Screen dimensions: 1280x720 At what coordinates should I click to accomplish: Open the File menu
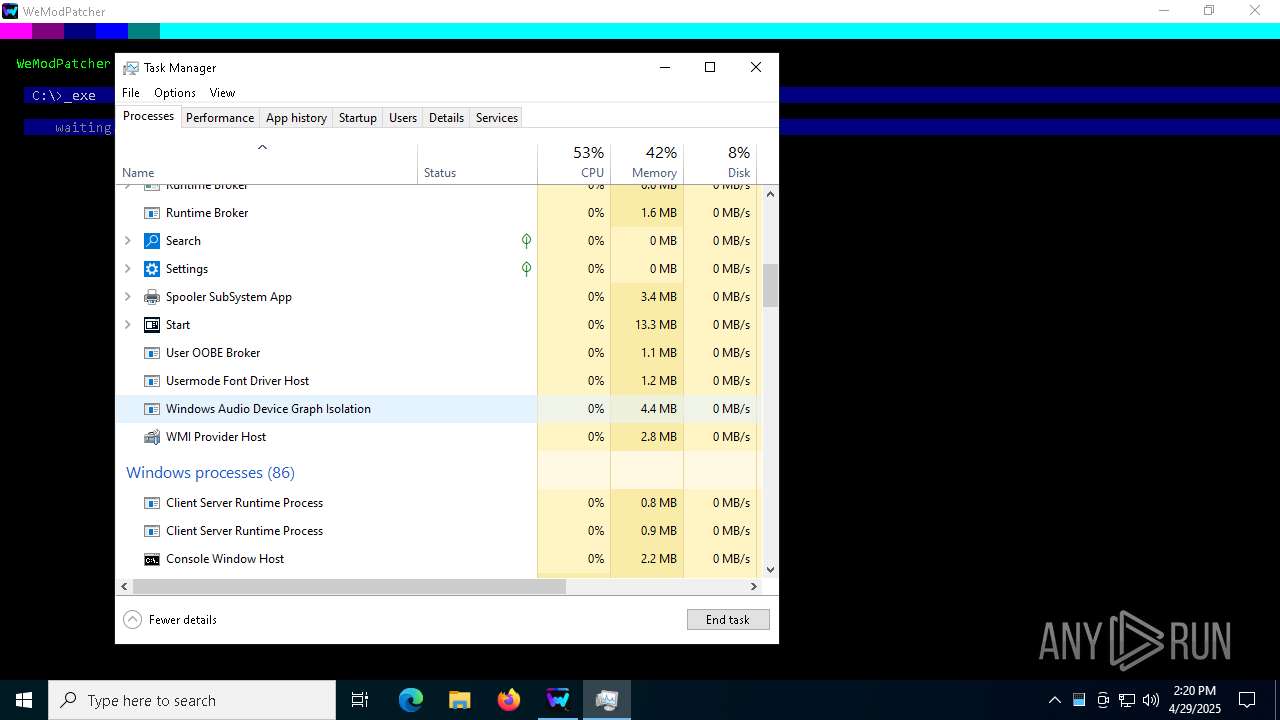tap(131, 93)
